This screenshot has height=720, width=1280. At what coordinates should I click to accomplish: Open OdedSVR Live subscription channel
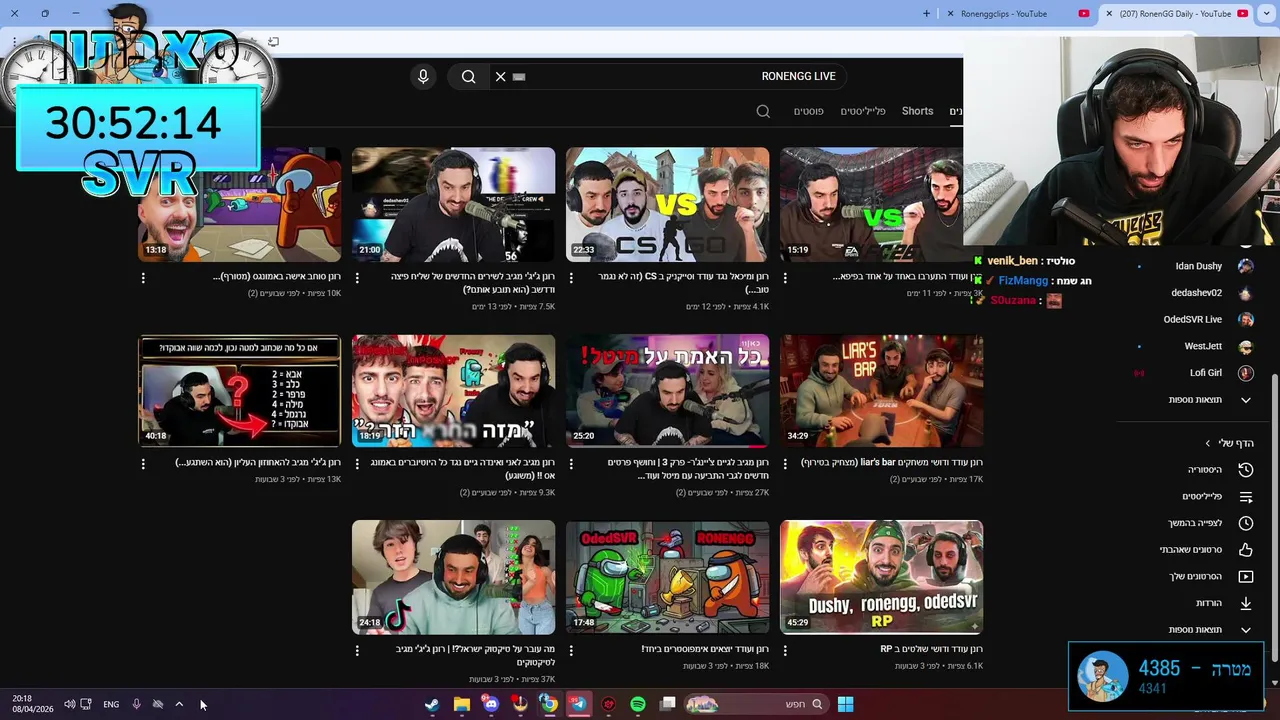pyautogui.click(x=1192, y=319)
